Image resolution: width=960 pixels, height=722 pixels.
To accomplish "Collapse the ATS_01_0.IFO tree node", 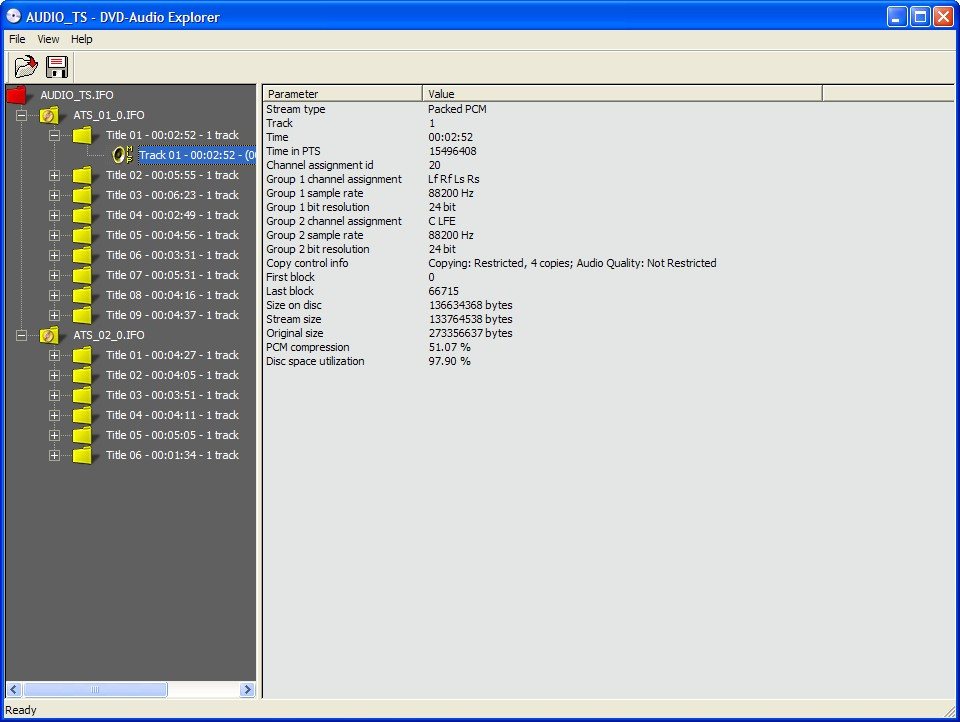I will coord(21,115).
